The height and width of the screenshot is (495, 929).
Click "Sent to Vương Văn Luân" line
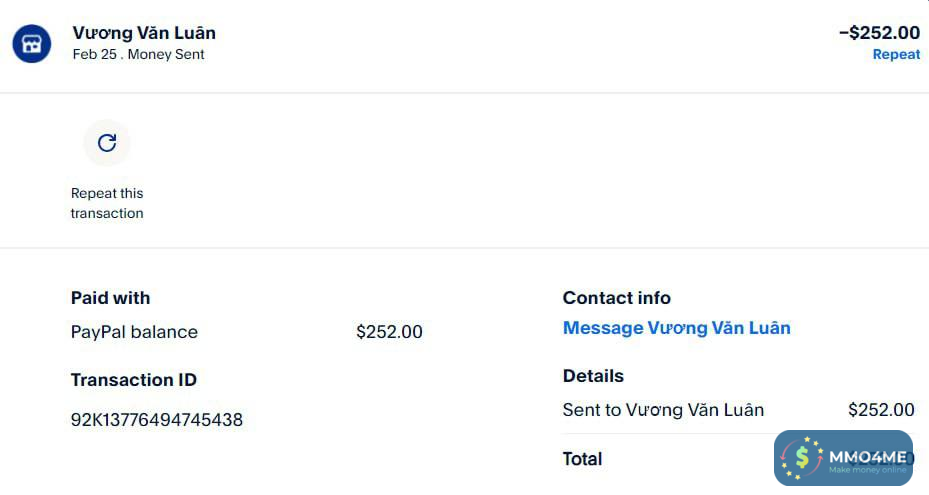[663, 410]
